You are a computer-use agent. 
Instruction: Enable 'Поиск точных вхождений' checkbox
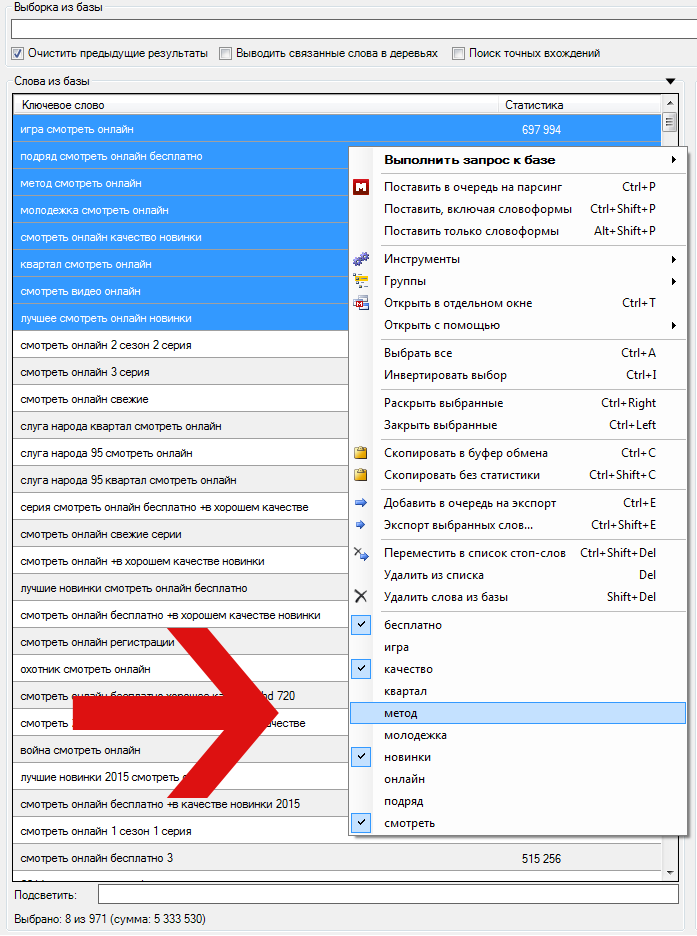[458, 54]
